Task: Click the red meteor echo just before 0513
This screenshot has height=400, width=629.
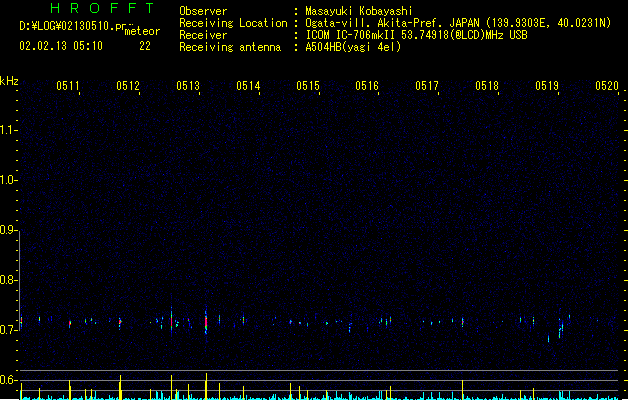Action: coord(172,321)
